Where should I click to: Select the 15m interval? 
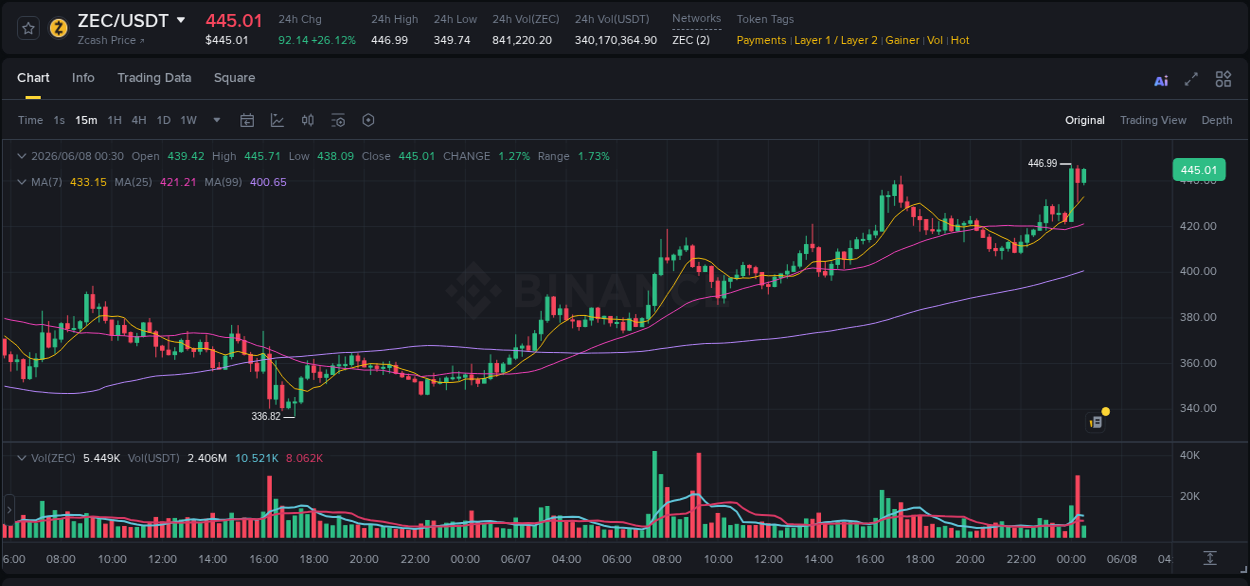[x=86, y=120]
